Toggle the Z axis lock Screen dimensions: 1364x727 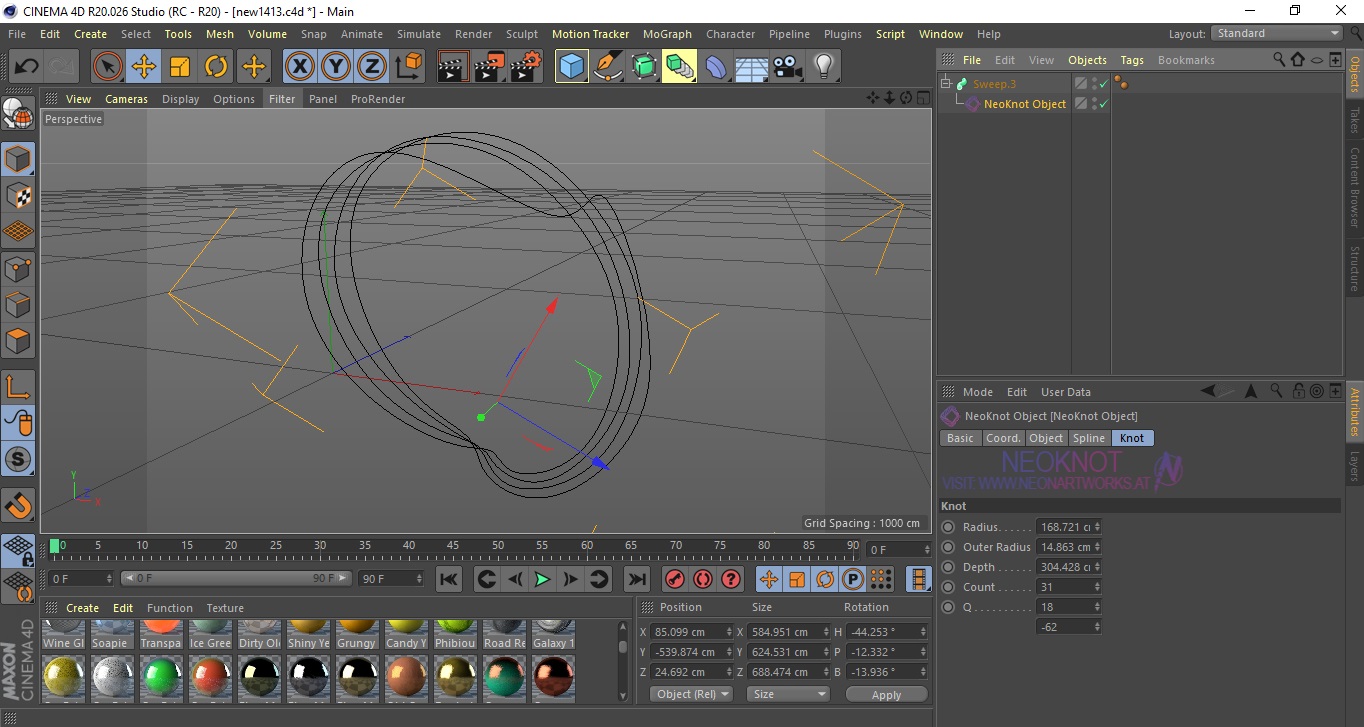click(371, 67)
